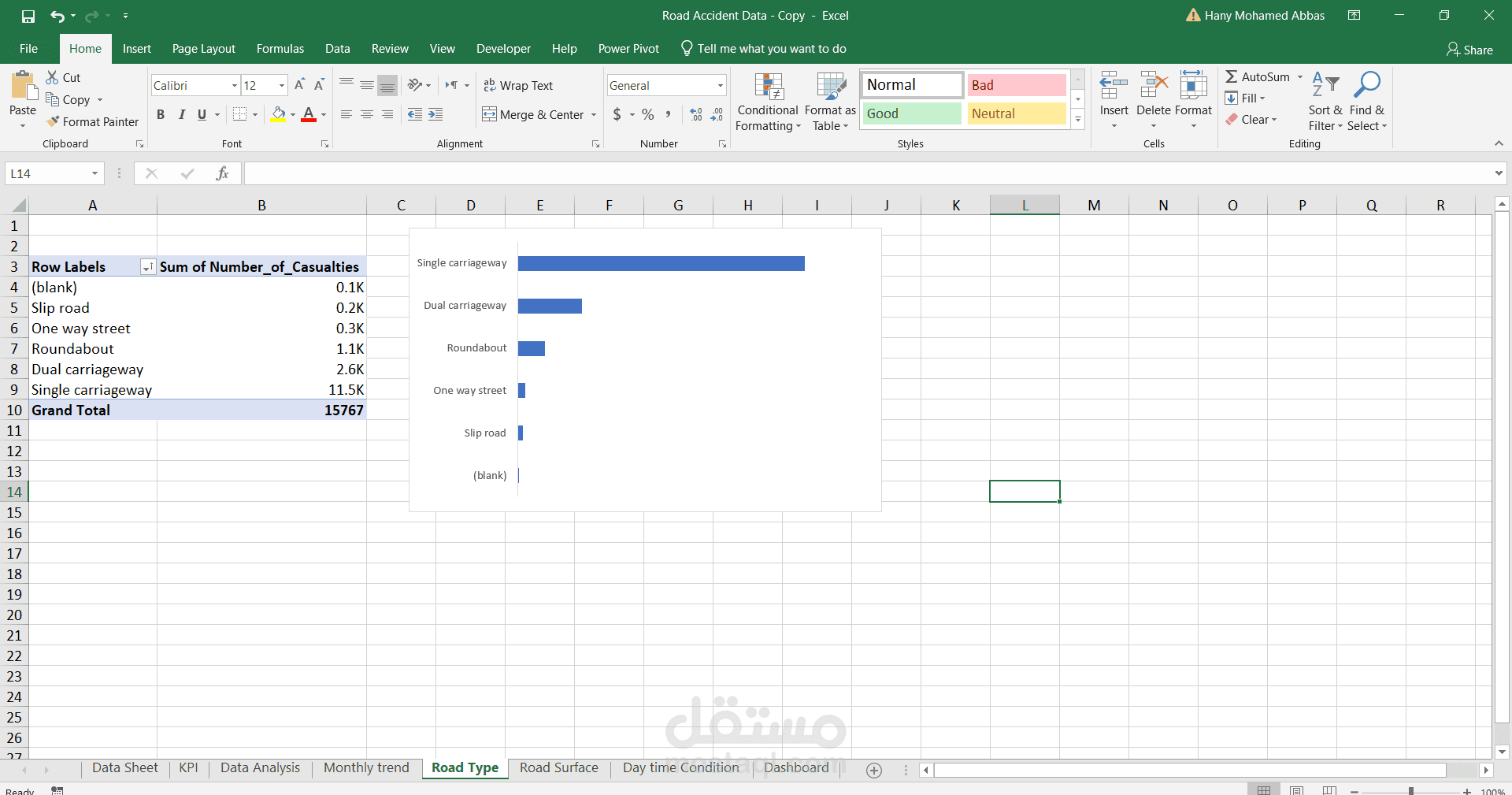The height and width of the screenshot is (795, 1512).
Task: Align text to the left
Action: (x=346, y=114)
